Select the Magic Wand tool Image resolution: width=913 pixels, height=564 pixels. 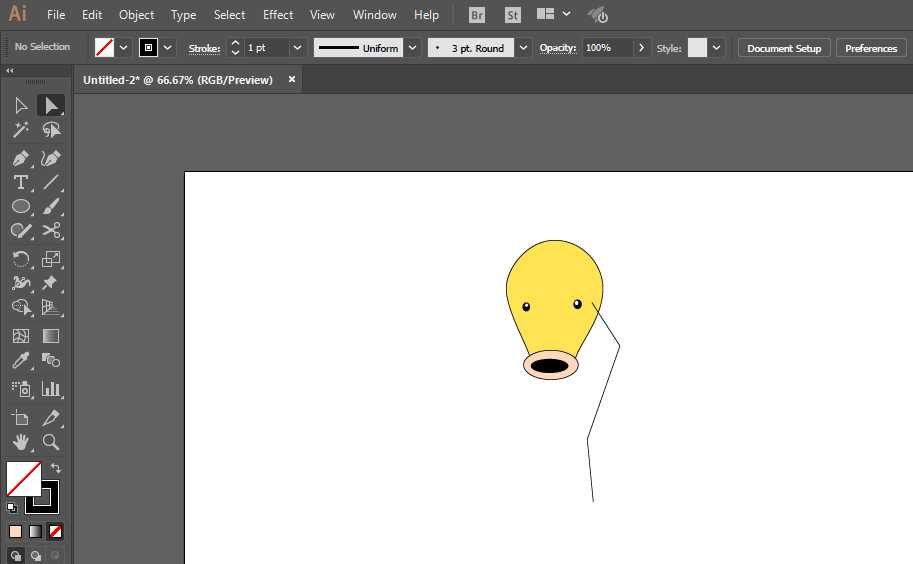(x=20, y=130)
